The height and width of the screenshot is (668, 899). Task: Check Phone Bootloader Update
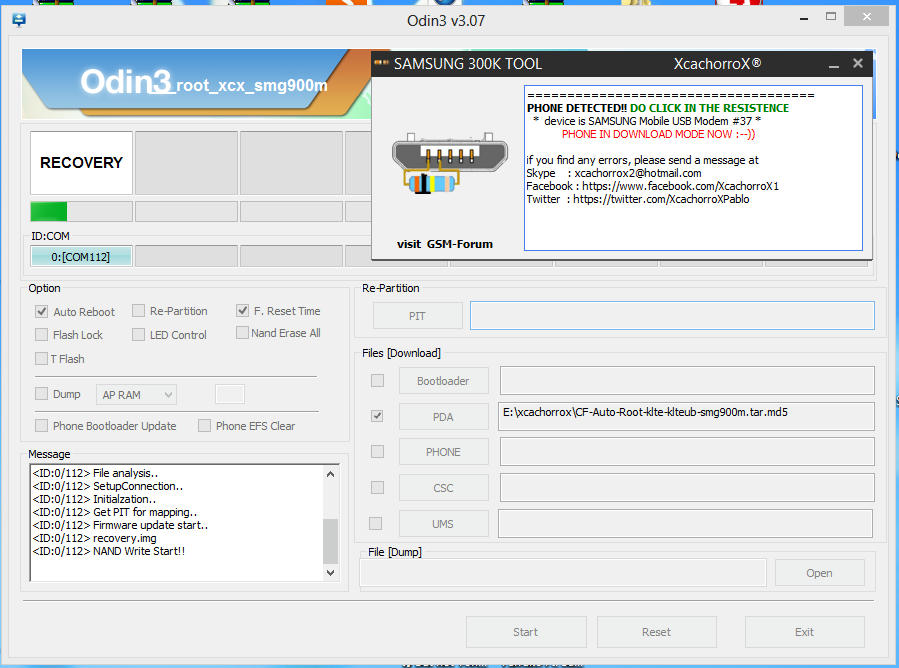click(41, 425)
